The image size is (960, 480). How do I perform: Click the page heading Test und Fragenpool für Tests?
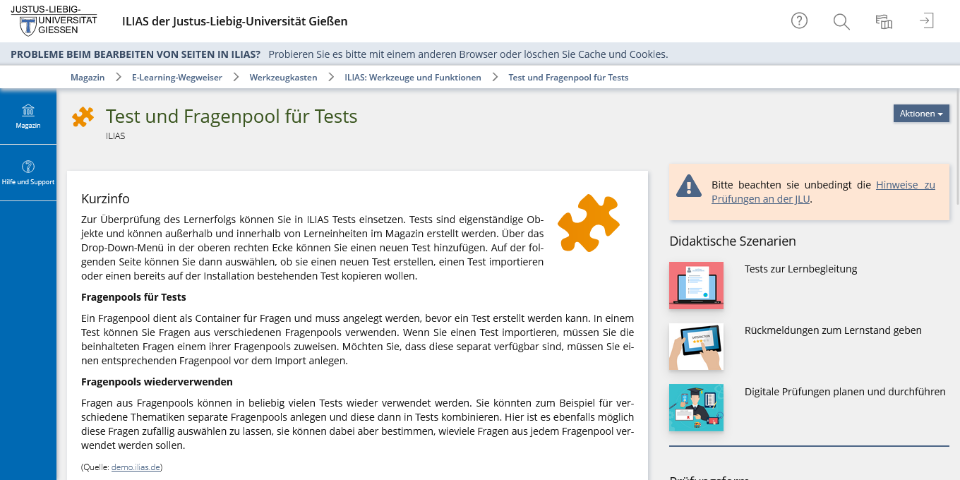231,116
